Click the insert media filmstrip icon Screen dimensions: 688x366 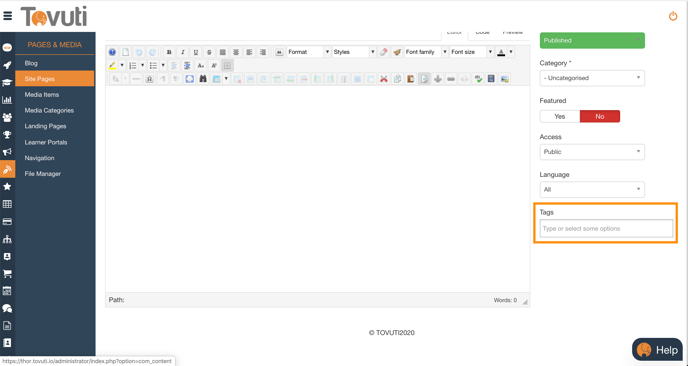click(491, 79)
